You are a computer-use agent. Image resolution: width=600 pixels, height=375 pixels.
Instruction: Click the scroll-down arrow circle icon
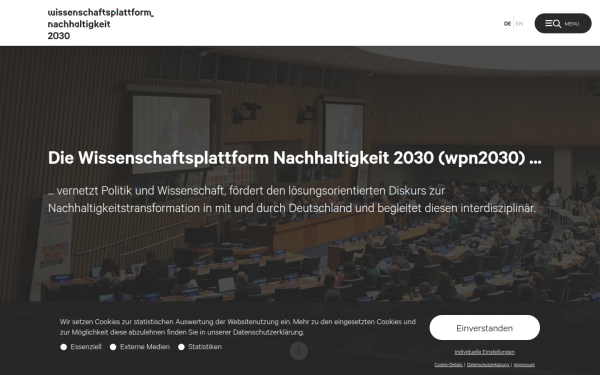click(x=298, y=351)
